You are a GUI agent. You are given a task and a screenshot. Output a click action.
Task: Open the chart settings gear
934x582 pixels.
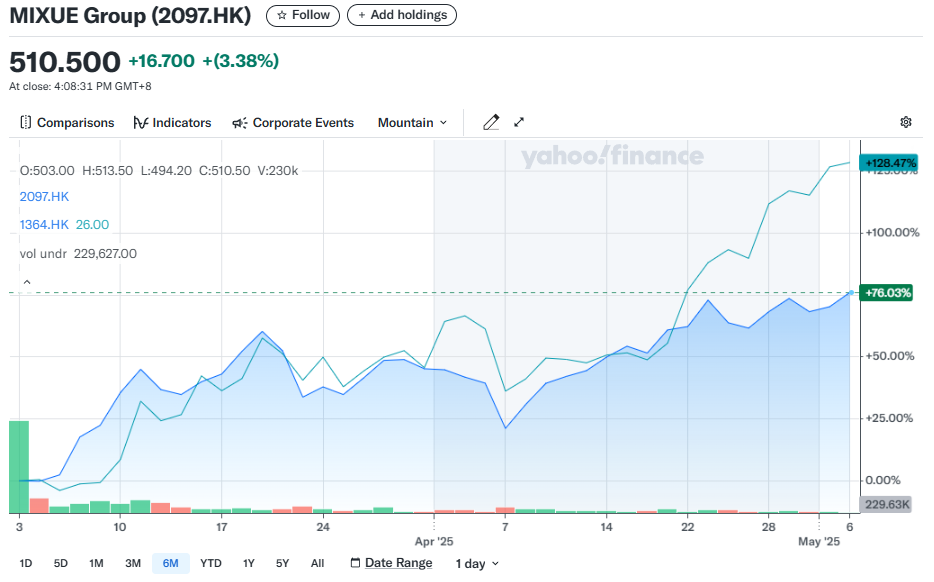click(905, 122)
